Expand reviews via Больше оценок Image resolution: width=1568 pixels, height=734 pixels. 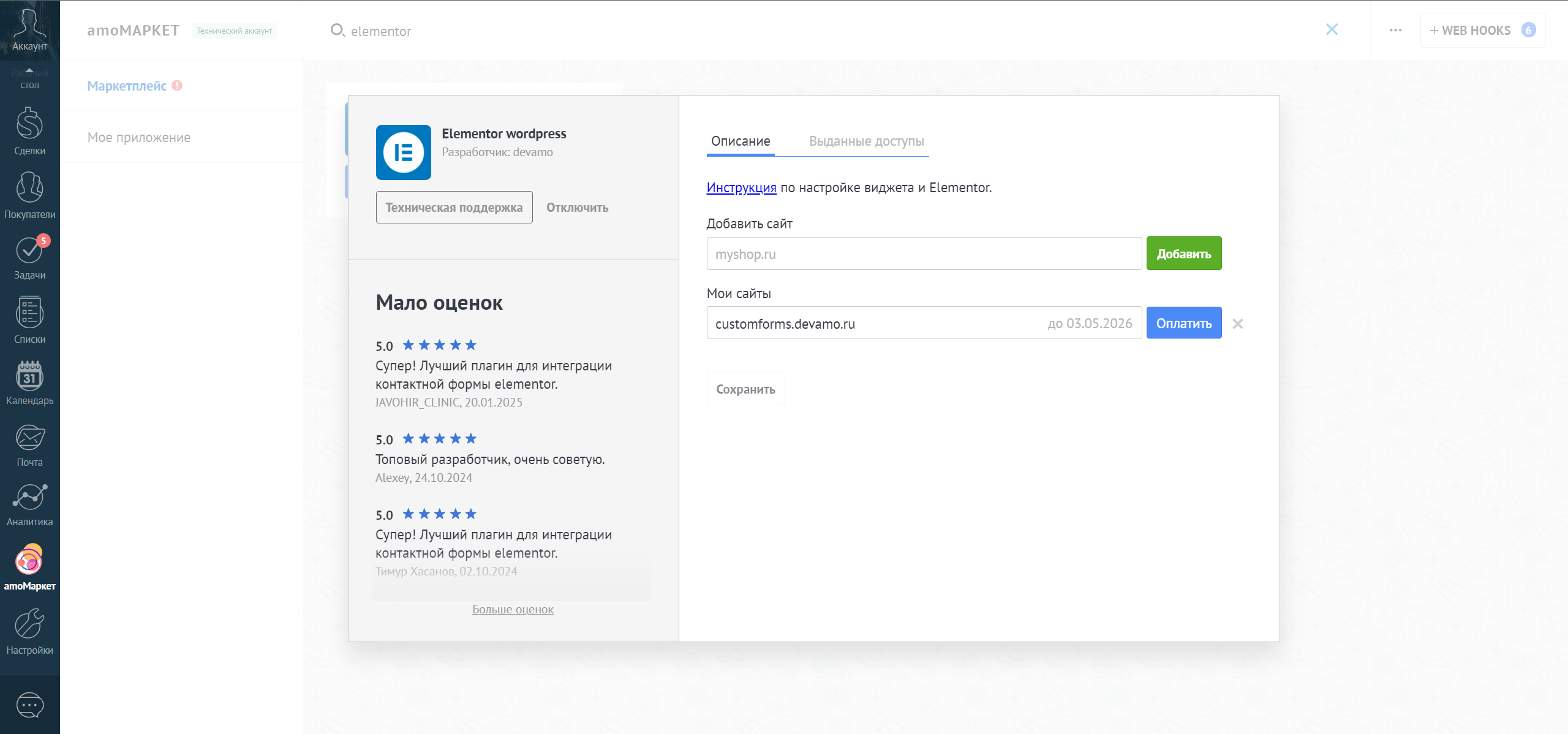coord(513,609)
